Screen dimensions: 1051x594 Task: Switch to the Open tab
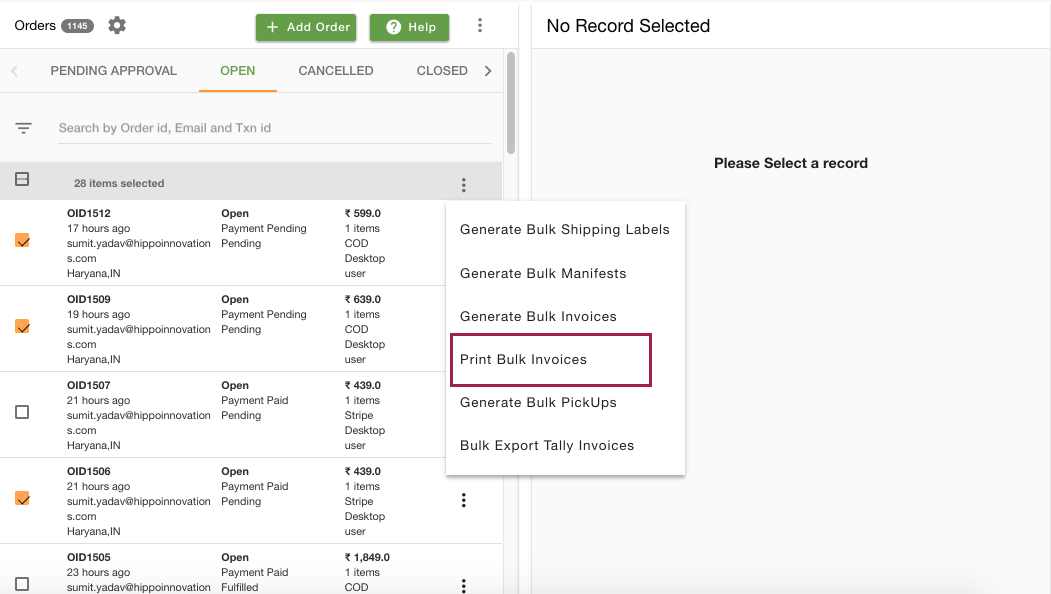tap(238, 70)
